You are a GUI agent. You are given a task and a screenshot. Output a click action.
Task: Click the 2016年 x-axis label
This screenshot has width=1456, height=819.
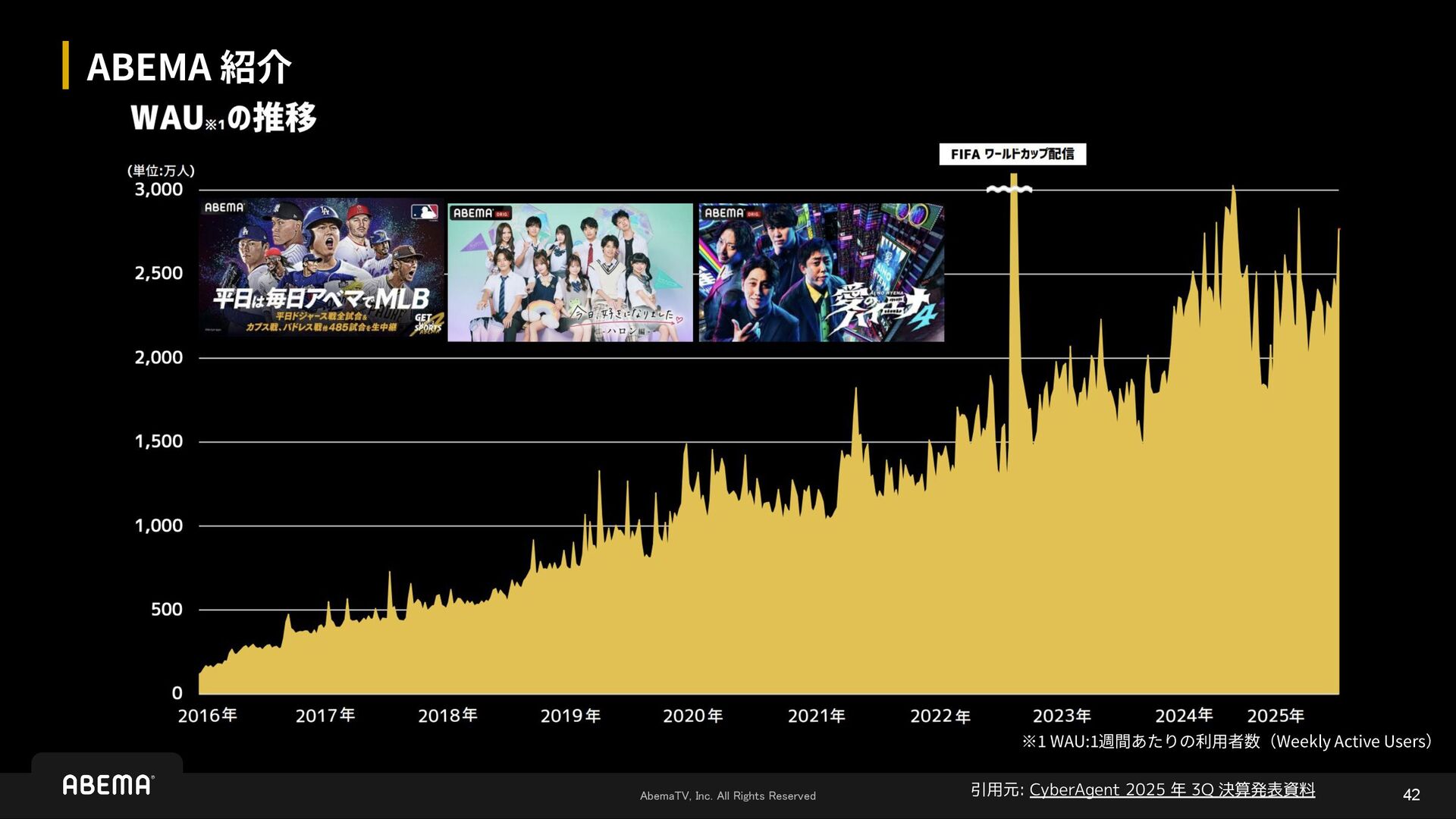(x=207, y=715)
